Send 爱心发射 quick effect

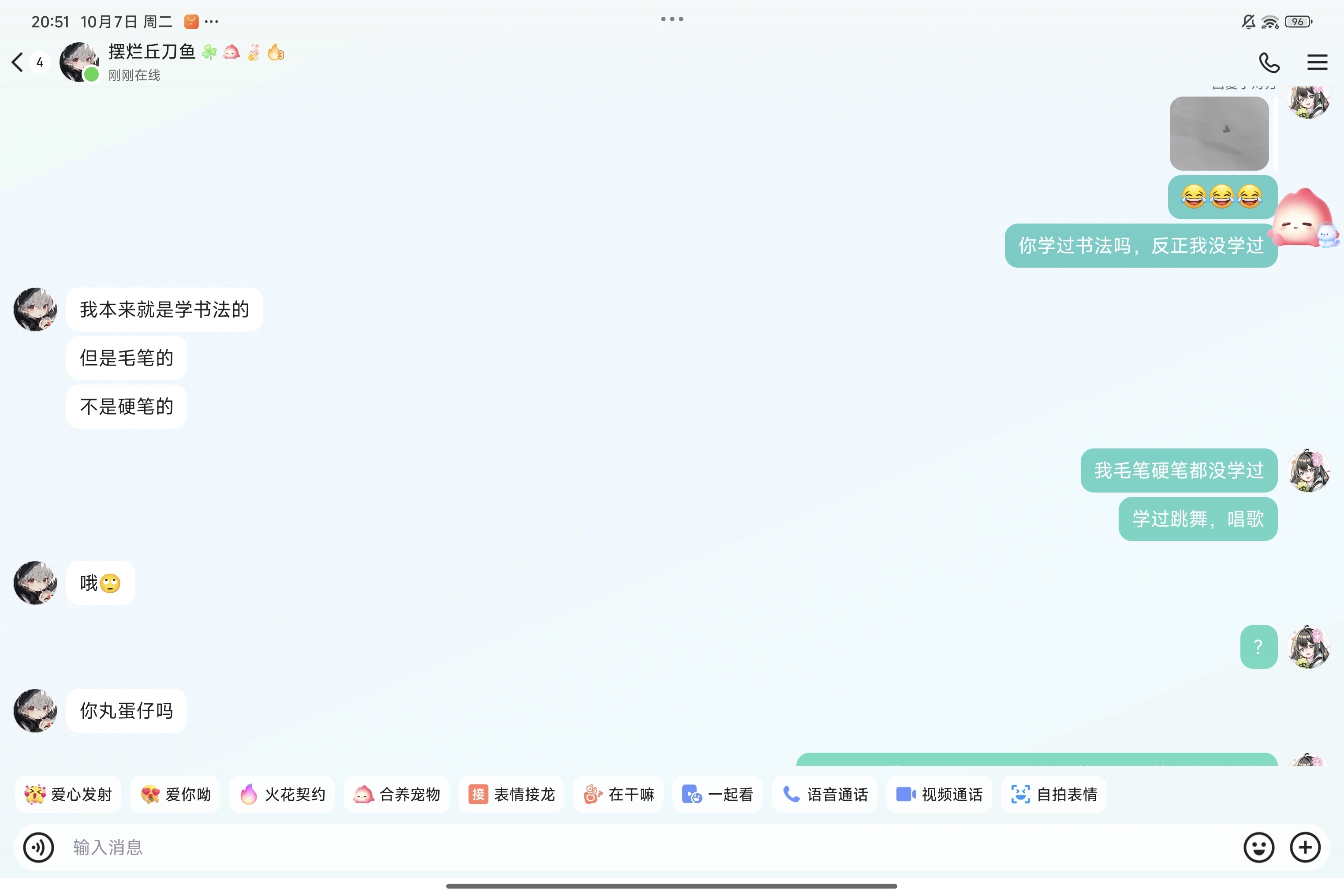pos(69,794)
